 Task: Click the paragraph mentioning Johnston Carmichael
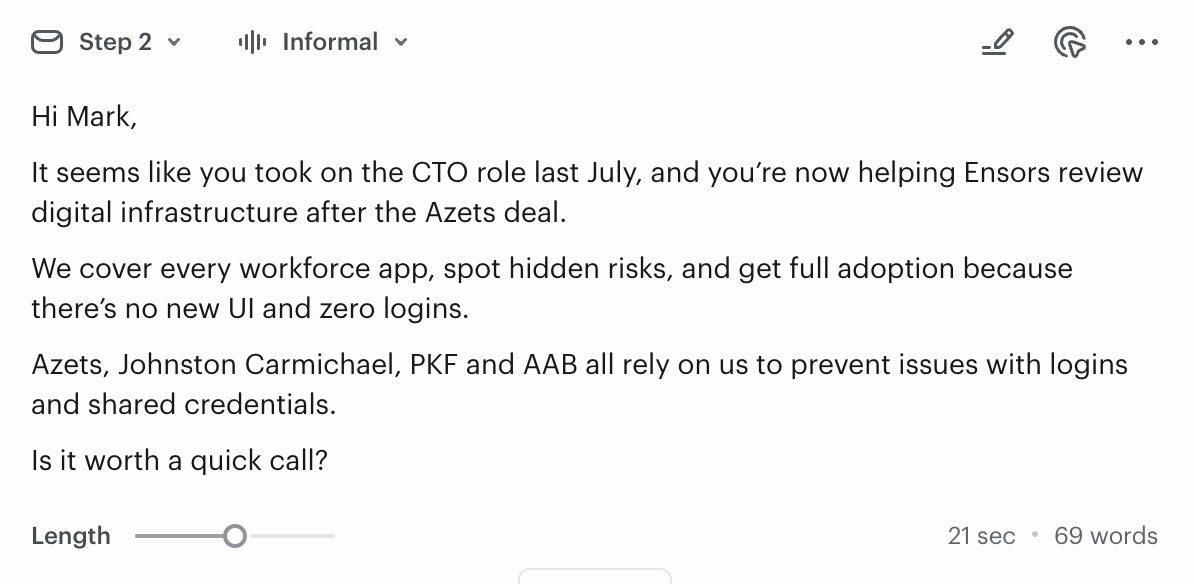pos(579,384)
